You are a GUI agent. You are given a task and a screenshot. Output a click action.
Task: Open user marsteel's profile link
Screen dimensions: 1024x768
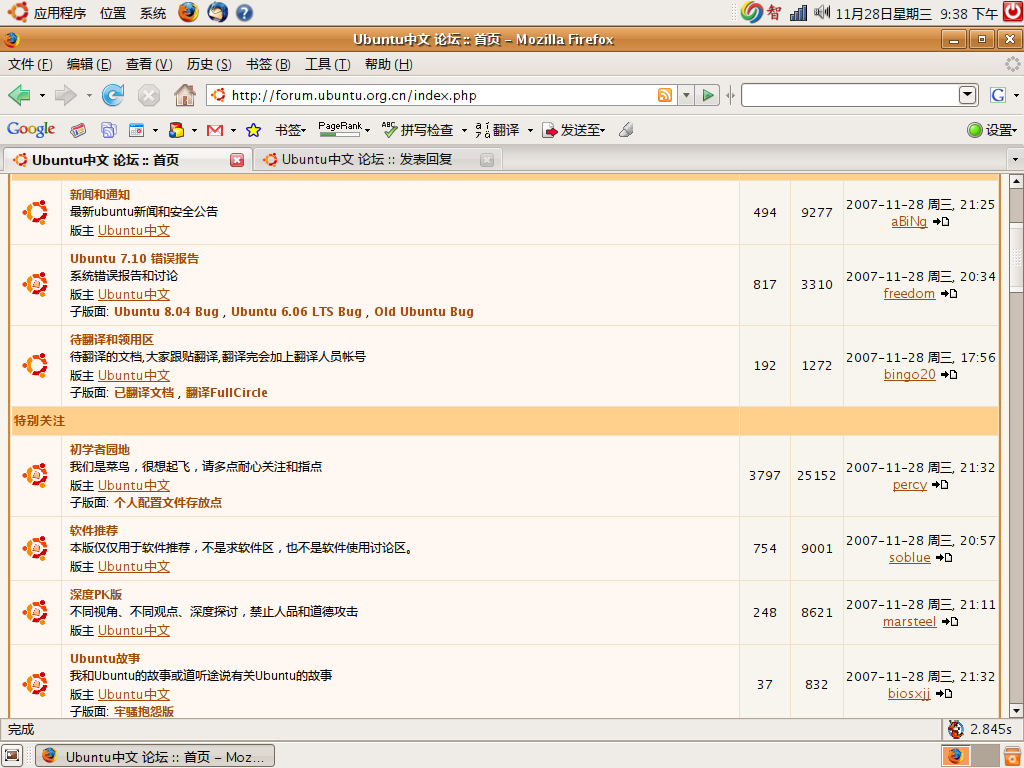pyautogui.click(x=909, y=622)
